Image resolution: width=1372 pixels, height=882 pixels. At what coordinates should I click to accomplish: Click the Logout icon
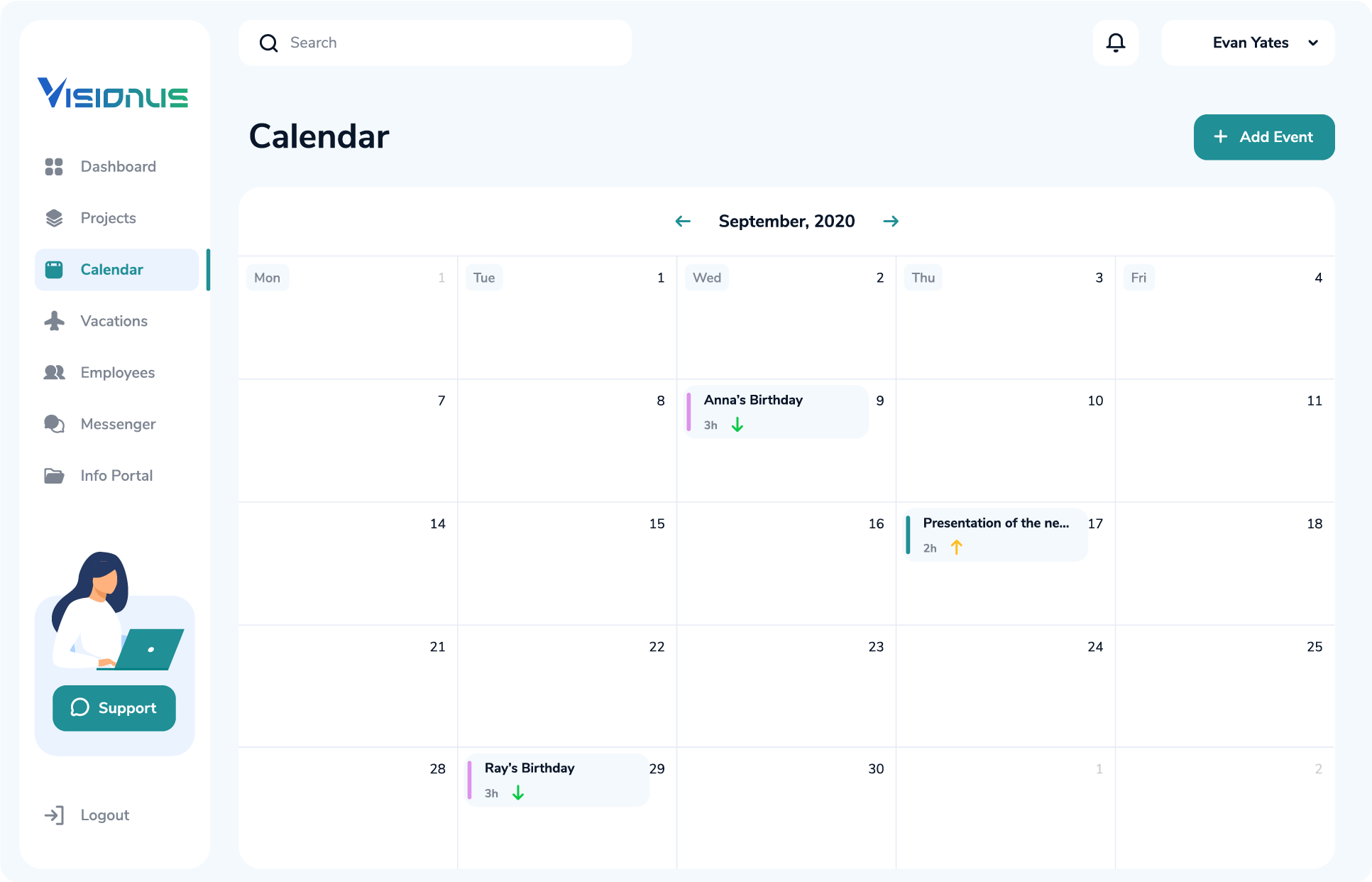[x=55, y=815]
